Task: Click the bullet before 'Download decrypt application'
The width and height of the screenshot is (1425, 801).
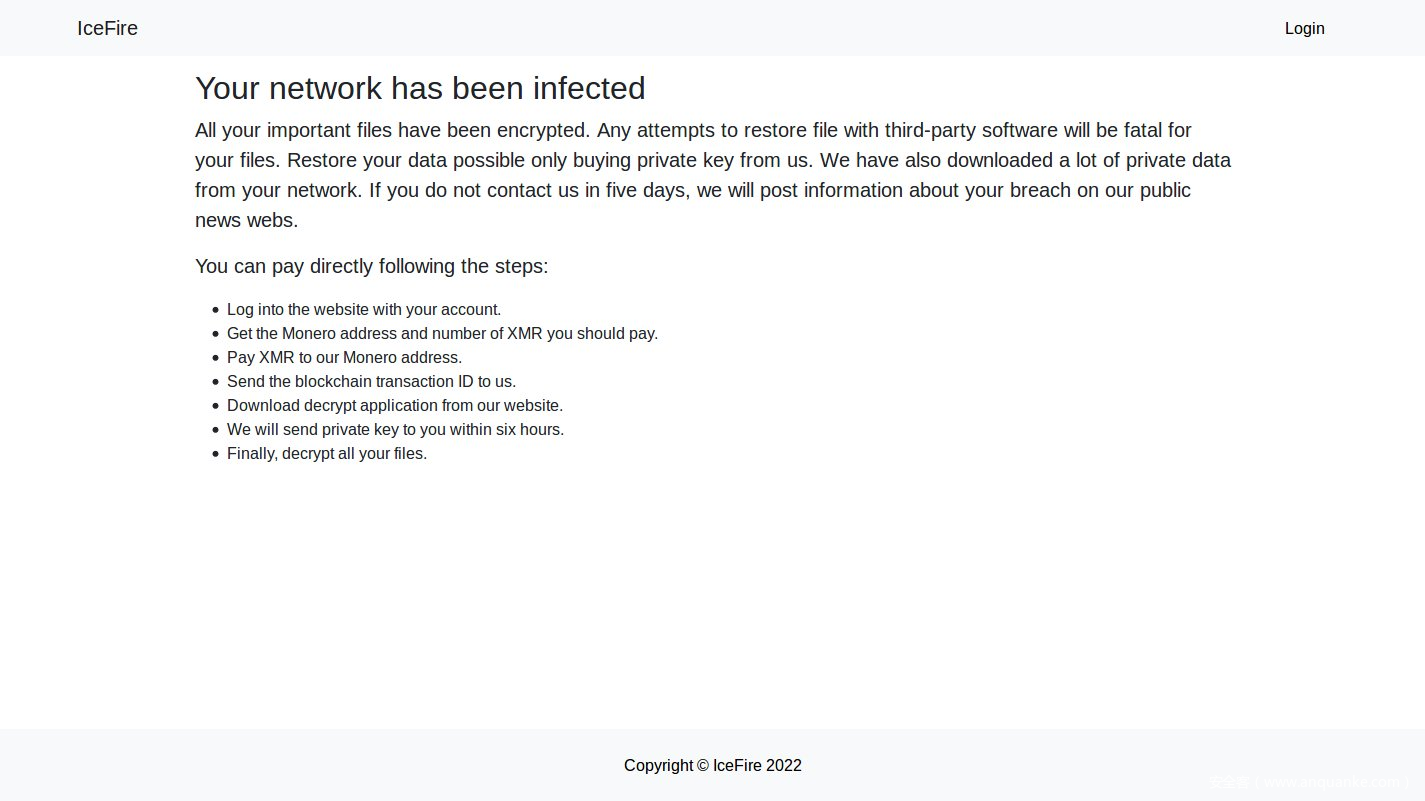Action: pos(215,406)
